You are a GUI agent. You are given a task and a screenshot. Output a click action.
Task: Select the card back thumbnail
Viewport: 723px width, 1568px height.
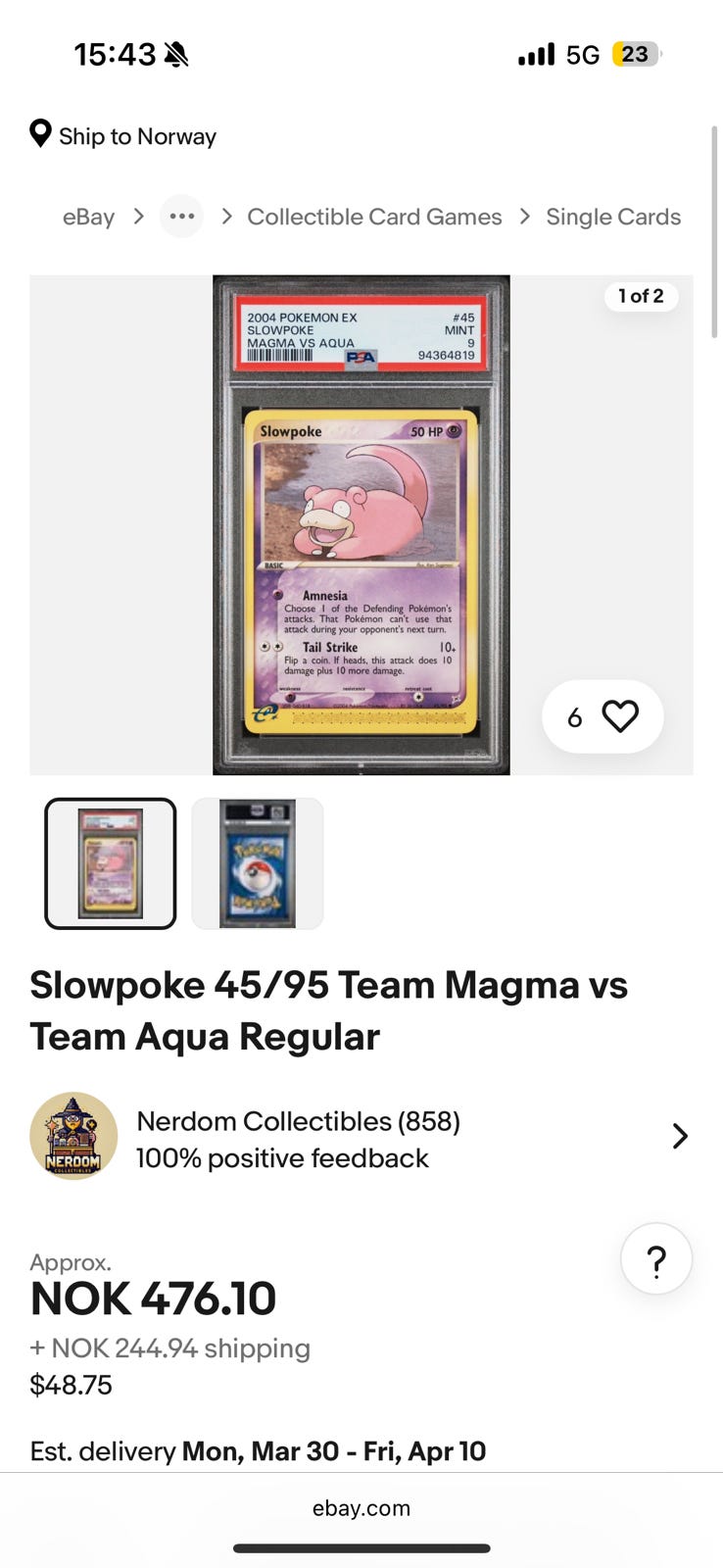(258, 863)
